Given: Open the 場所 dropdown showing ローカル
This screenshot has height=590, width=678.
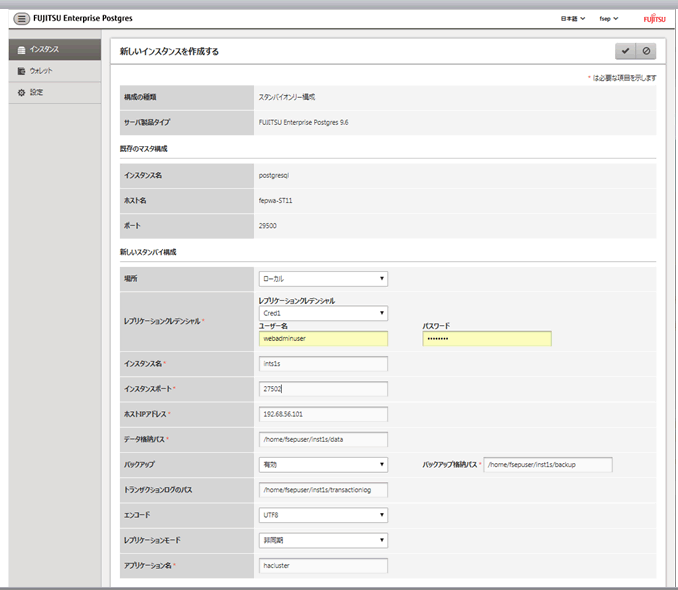Looking at the screenshot, I should [323, 279].
